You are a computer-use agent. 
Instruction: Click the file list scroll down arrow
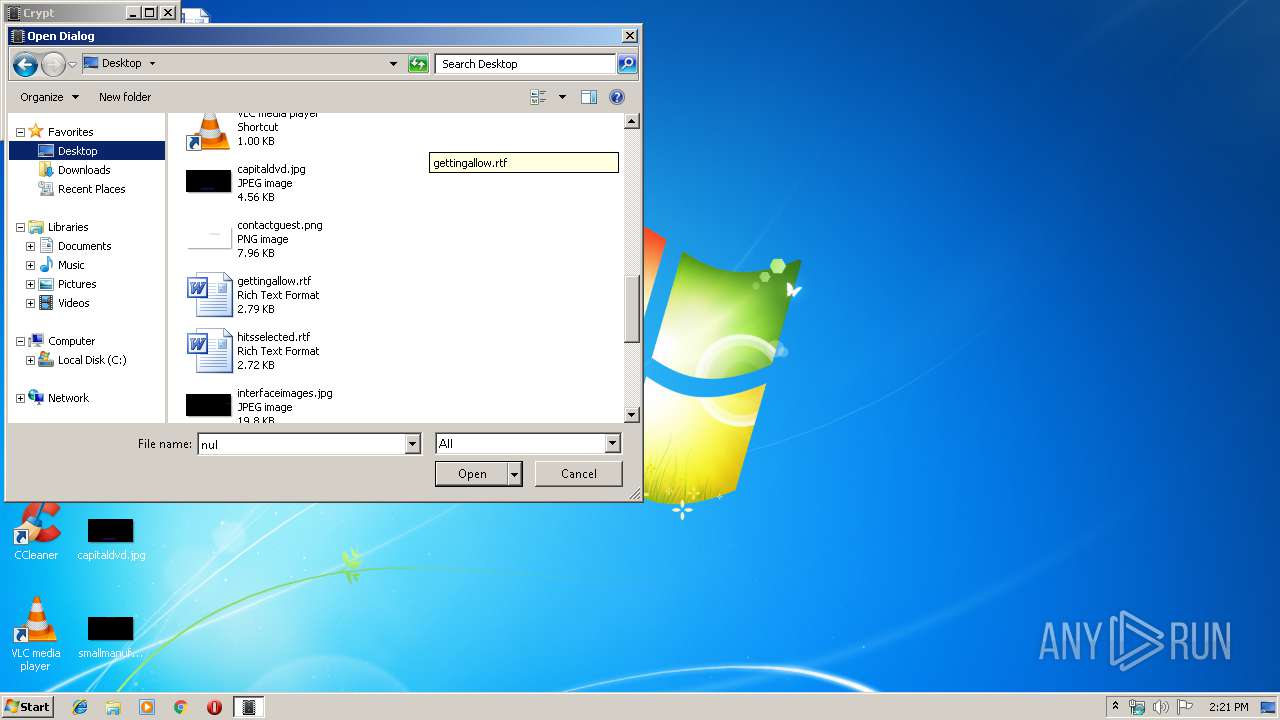click(631, 414)
